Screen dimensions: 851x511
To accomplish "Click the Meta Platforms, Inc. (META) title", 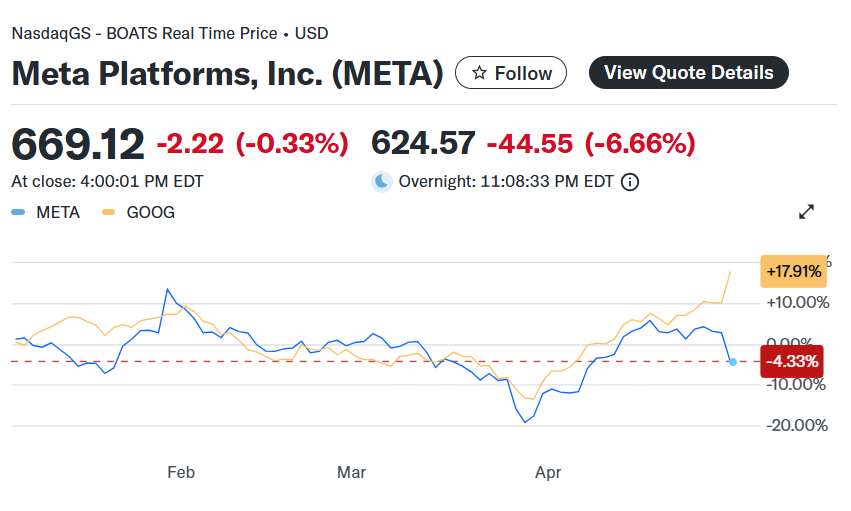I will point(227,73).
